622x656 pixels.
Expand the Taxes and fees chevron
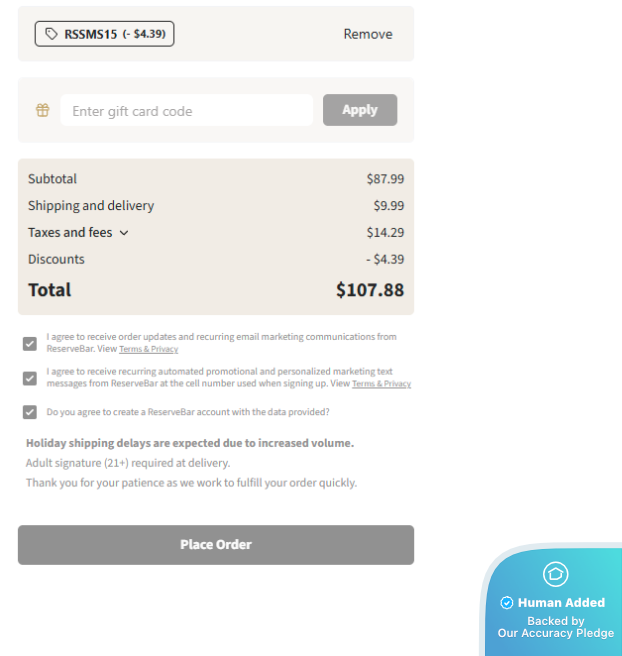(124, 233)
